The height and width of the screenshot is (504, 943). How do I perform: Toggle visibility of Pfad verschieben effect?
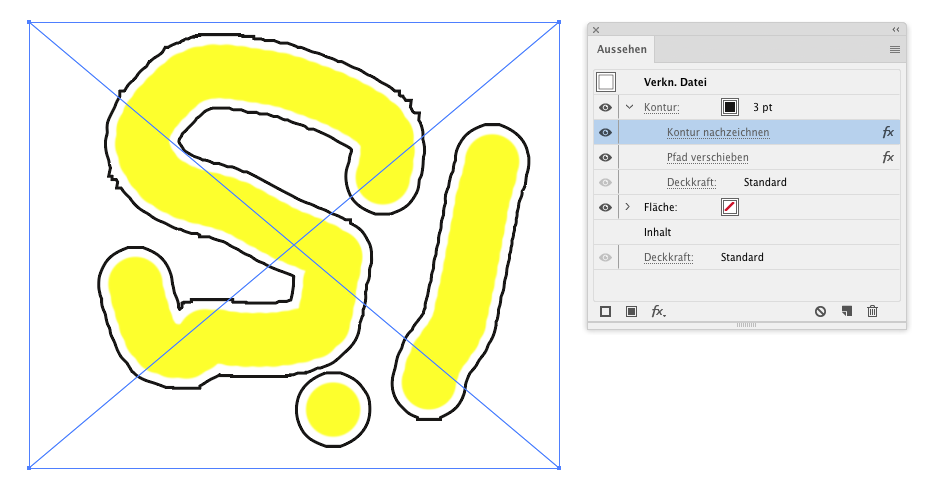pos(606,158)
